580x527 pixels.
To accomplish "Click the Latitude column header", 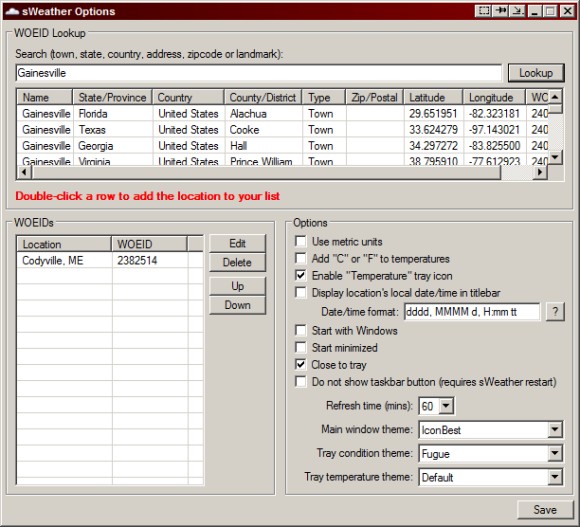I will tap(433, 98).
